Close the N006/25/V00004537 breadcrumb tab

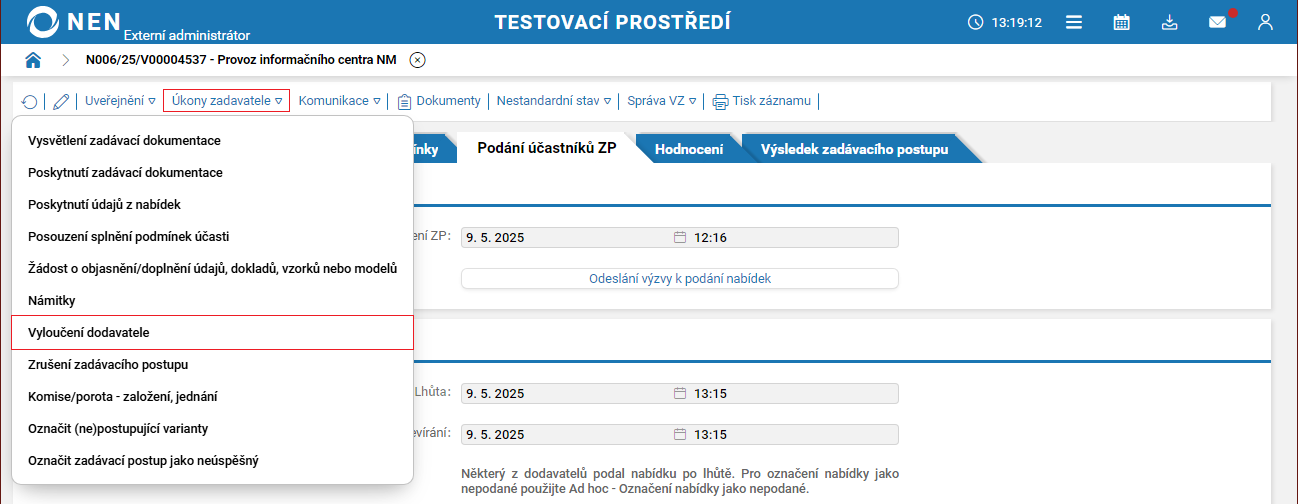click(418, 60)
